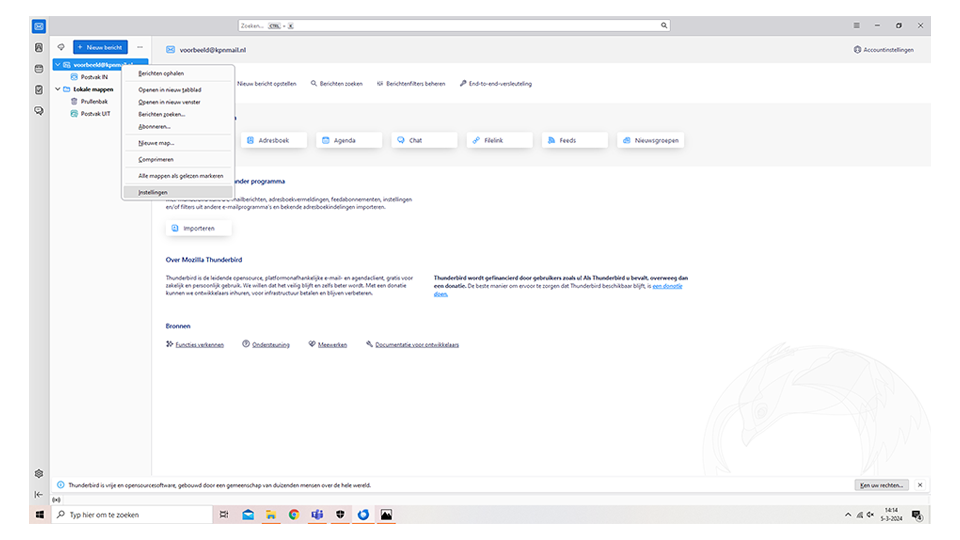The height and width of the screenshot is (540, 960).
Task: Open Task View in taskbar
Action: click(224, 515)
